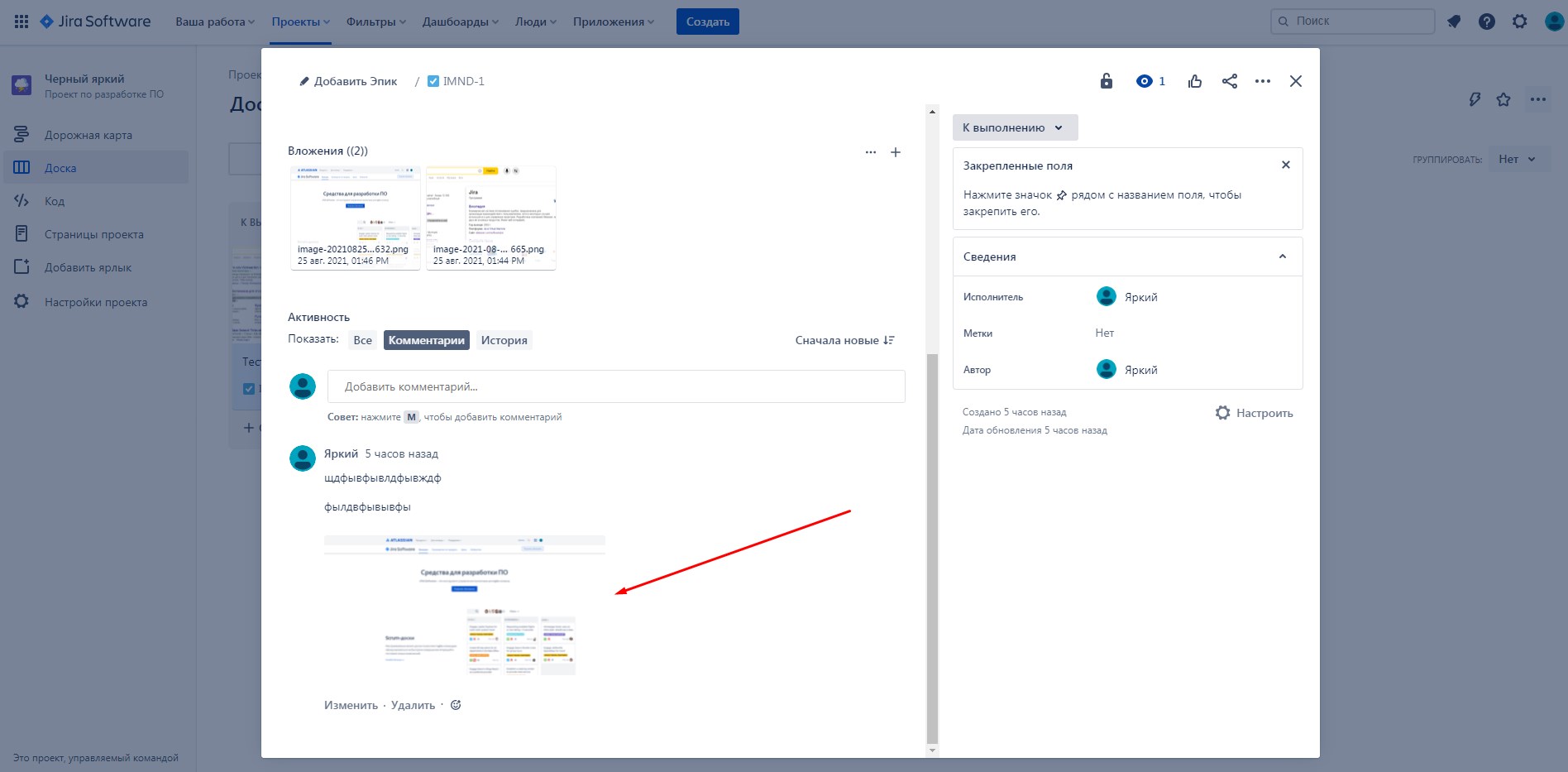Screen dimensions: 1568x772
Task: Click the share issue icon
Action: pyautogui.click(x=1230, y=81)
